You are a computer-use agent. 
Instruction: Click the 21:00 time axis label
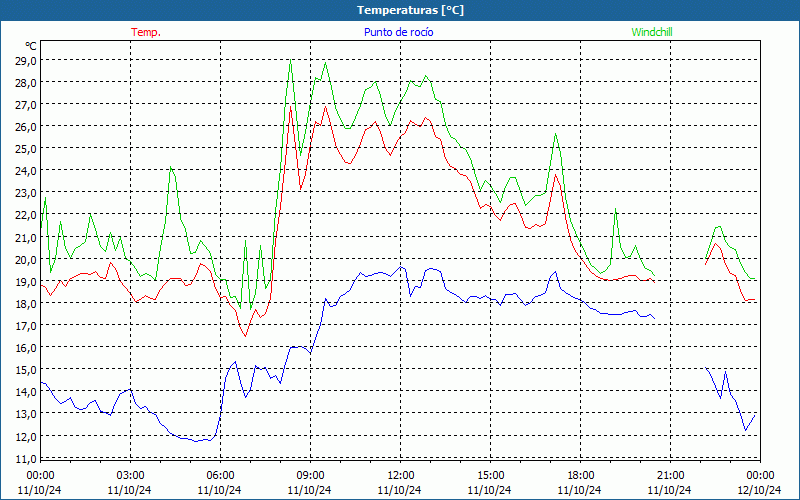pyautogui.click(x=670, y=476)
